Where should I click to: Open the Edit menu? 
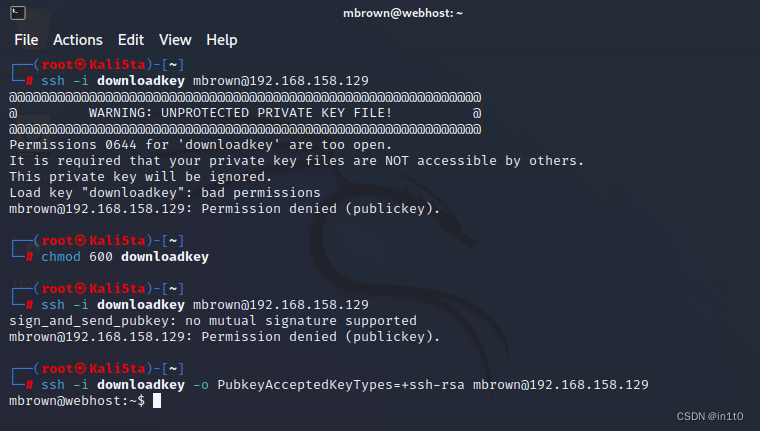(x=131, y=40)
